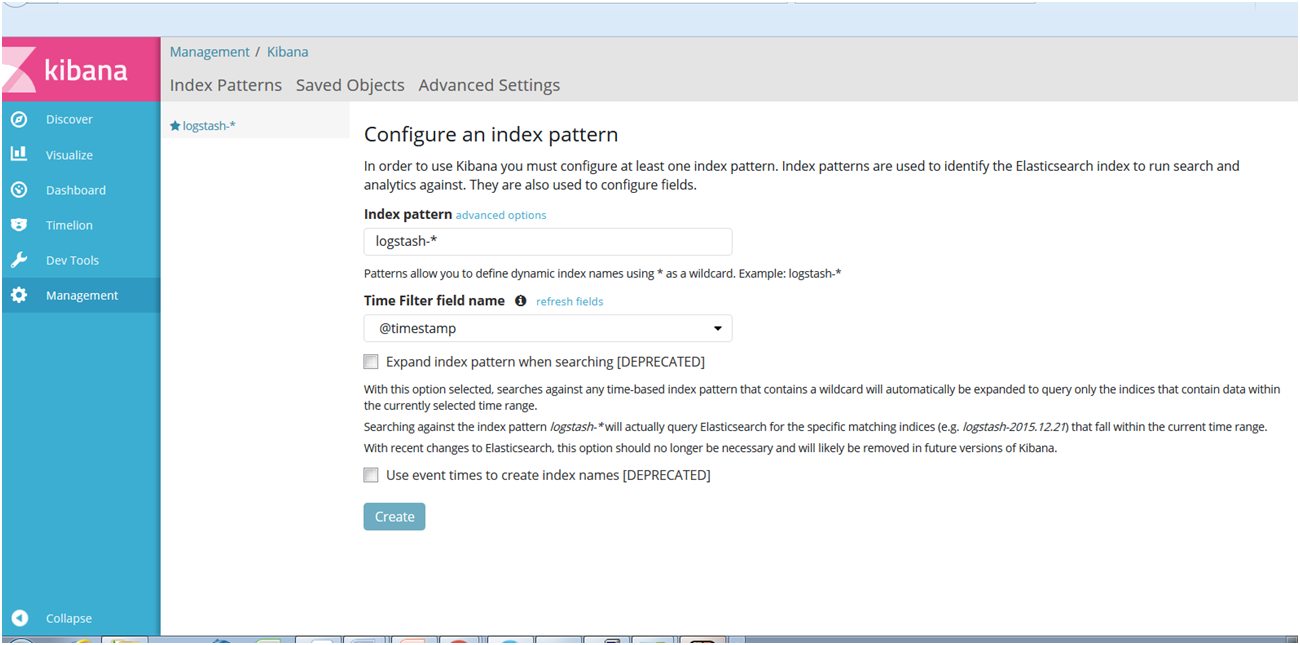Open the @timestamp time field dropdown
The image size is (1300, 645).
(548, 328)
